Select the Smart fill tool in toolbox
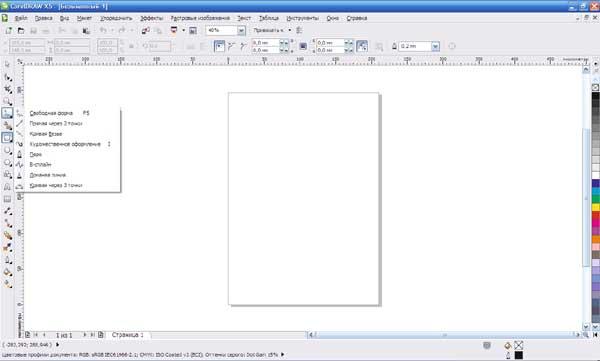The width and height of the screenshot is (600, 361). [7, 125]
